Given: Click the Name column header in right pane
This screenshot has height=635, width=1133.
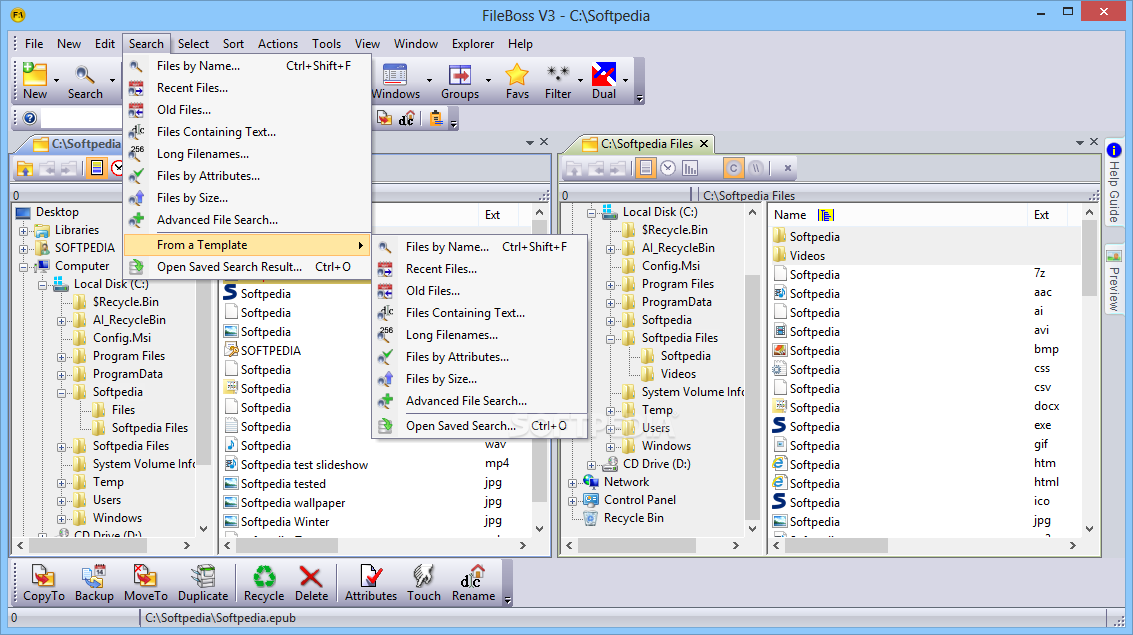Looking at the screenshot, I should click(790, 215).
